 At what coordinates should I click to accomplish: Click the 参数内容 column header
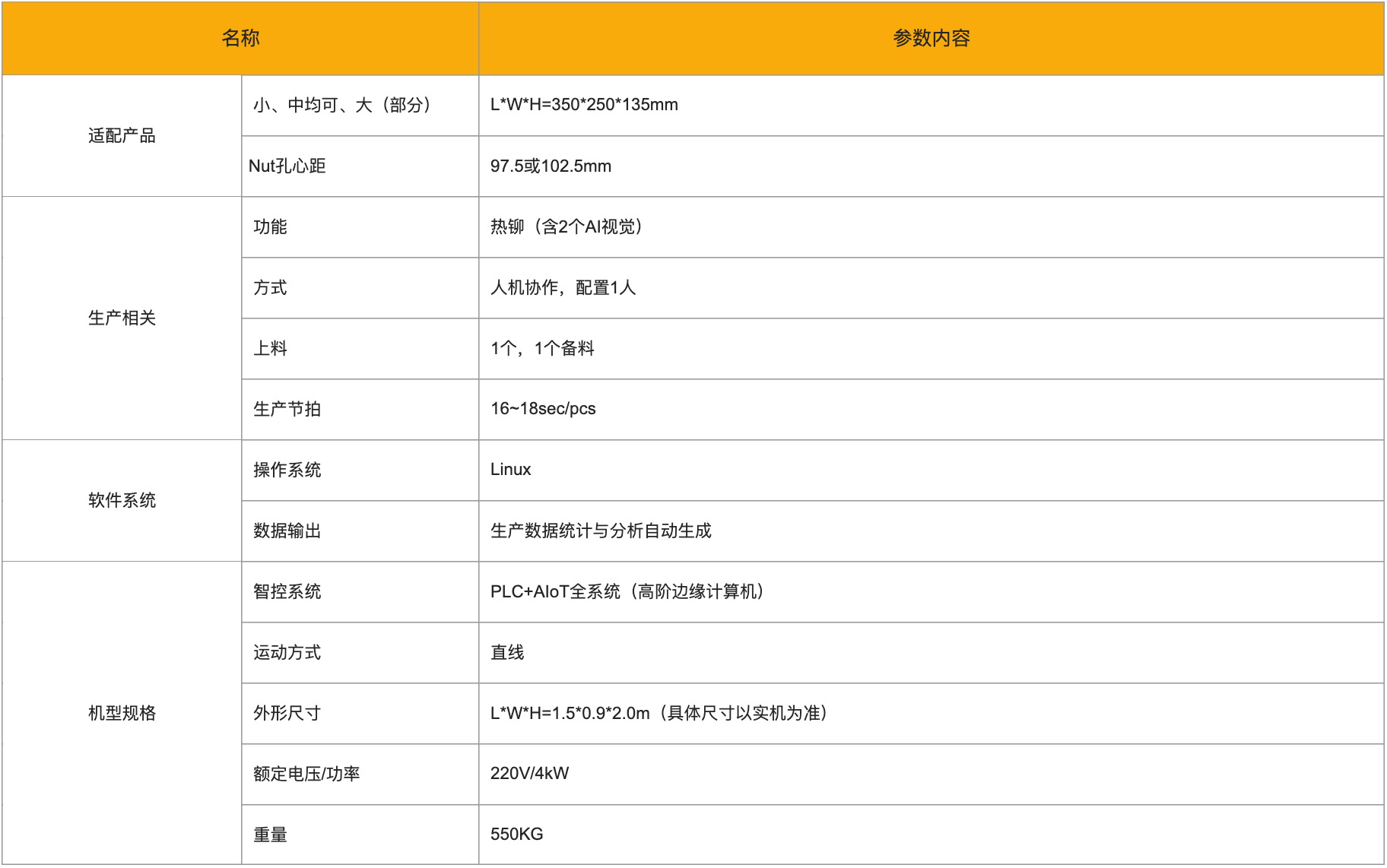931,38
